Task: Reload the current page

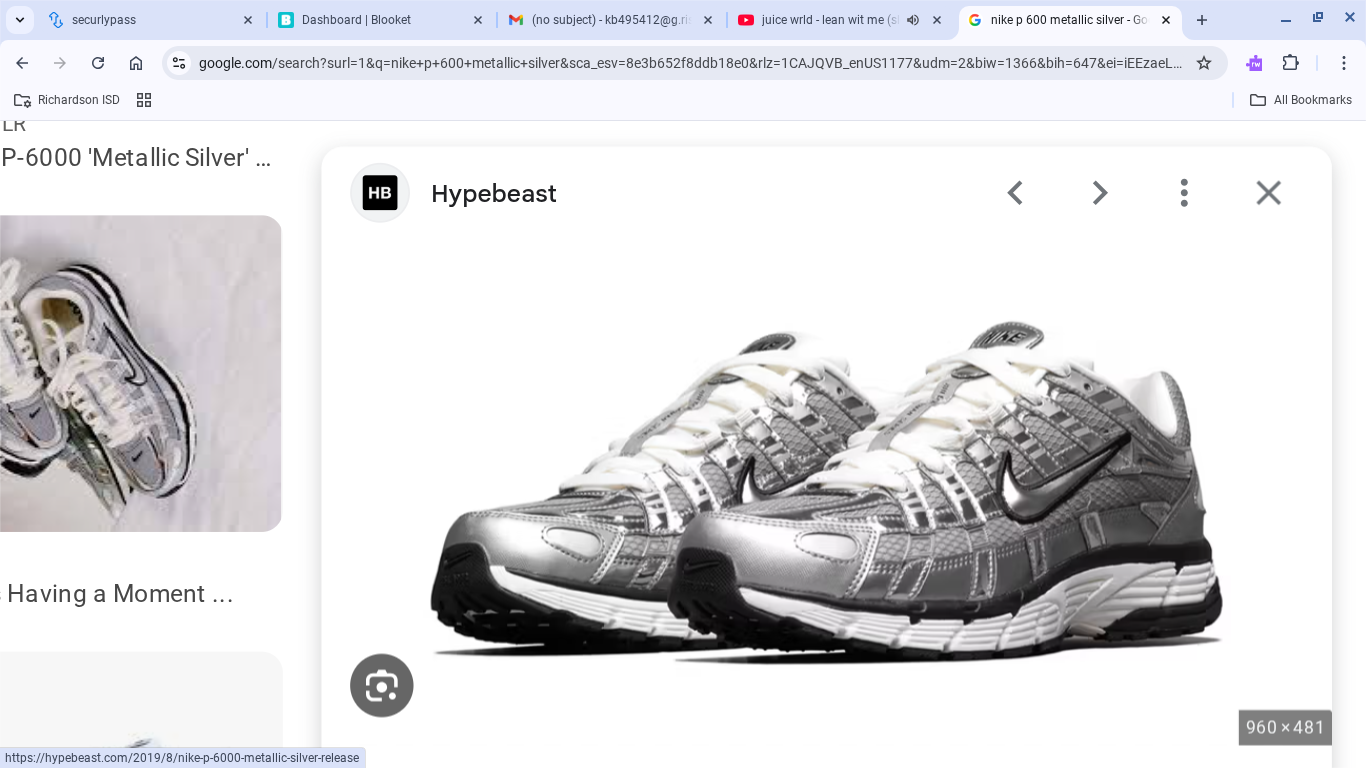Action: 98,63
